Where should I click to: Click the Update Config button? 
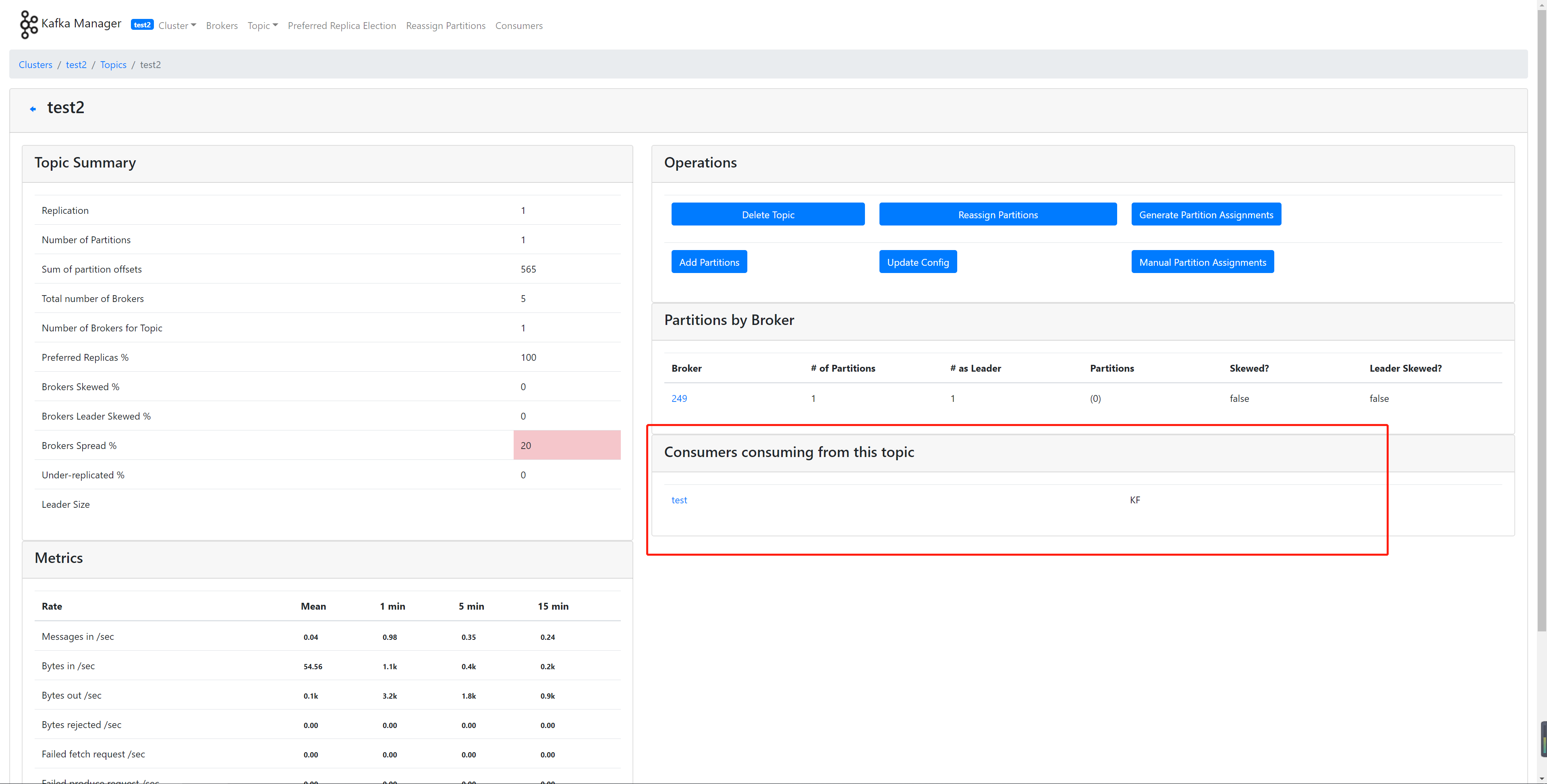[x=918, y=262]
